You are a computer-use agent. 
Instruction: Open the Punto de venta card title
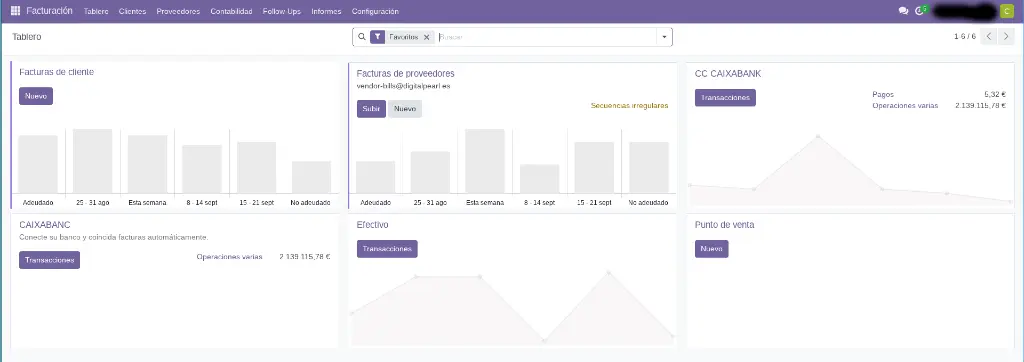(x=724, y=225)
